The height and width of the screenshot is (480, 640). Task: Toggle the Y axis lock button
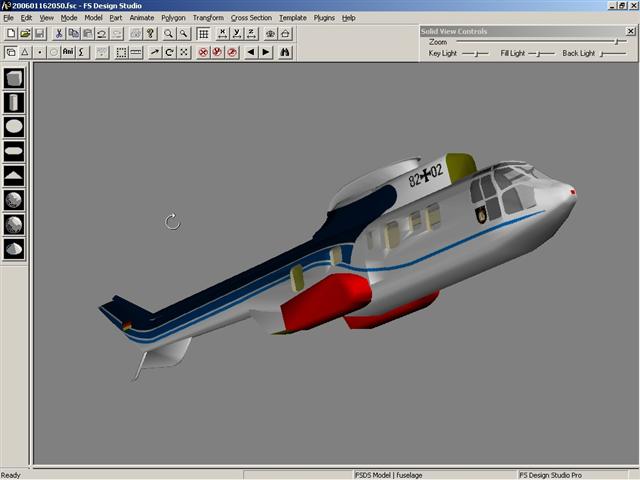tap(237, 34)
